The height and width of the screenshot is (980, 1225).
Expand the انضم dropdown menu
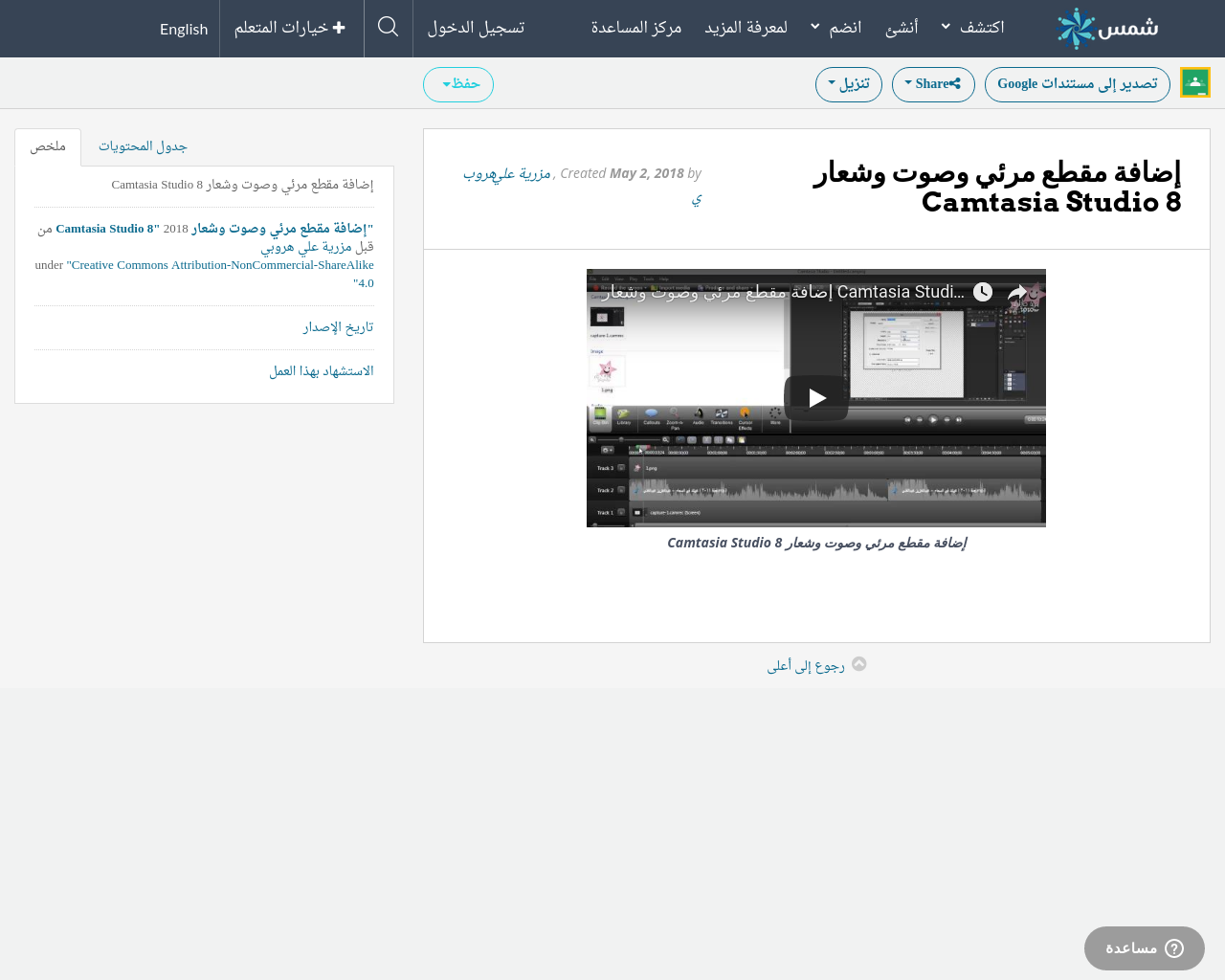point(836,28)
